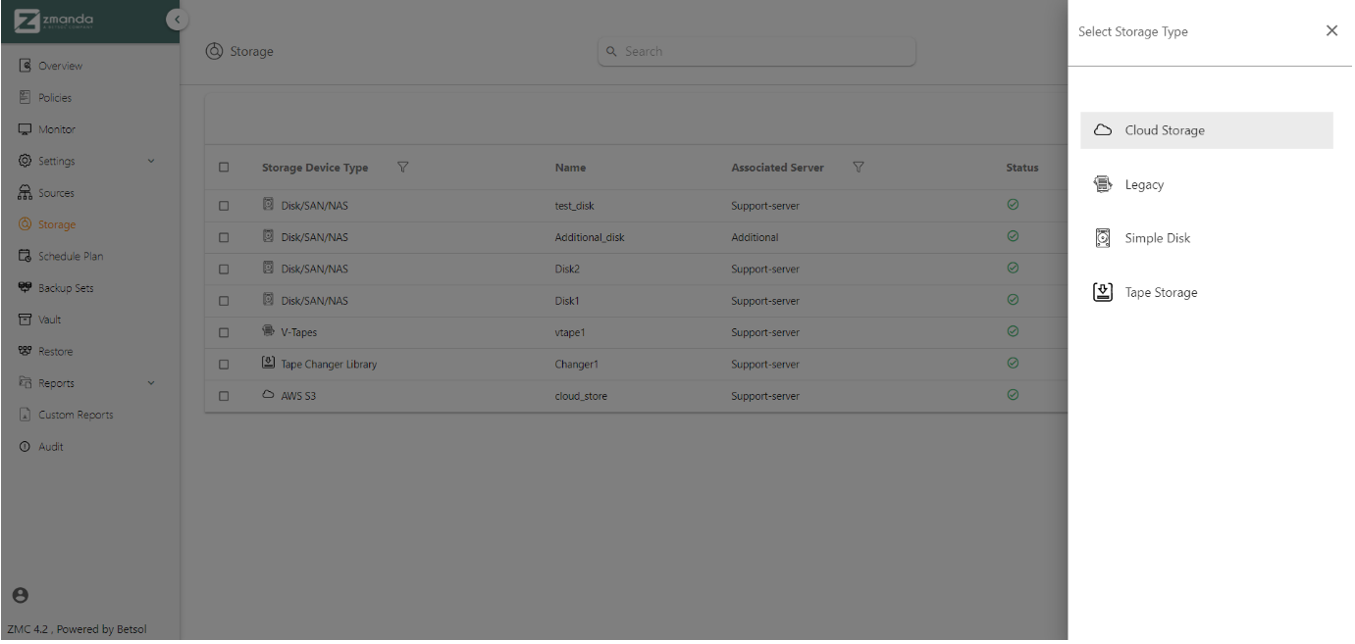Close the Select Storage Type panel
1355x644 pixels.
click(1331, 31)
